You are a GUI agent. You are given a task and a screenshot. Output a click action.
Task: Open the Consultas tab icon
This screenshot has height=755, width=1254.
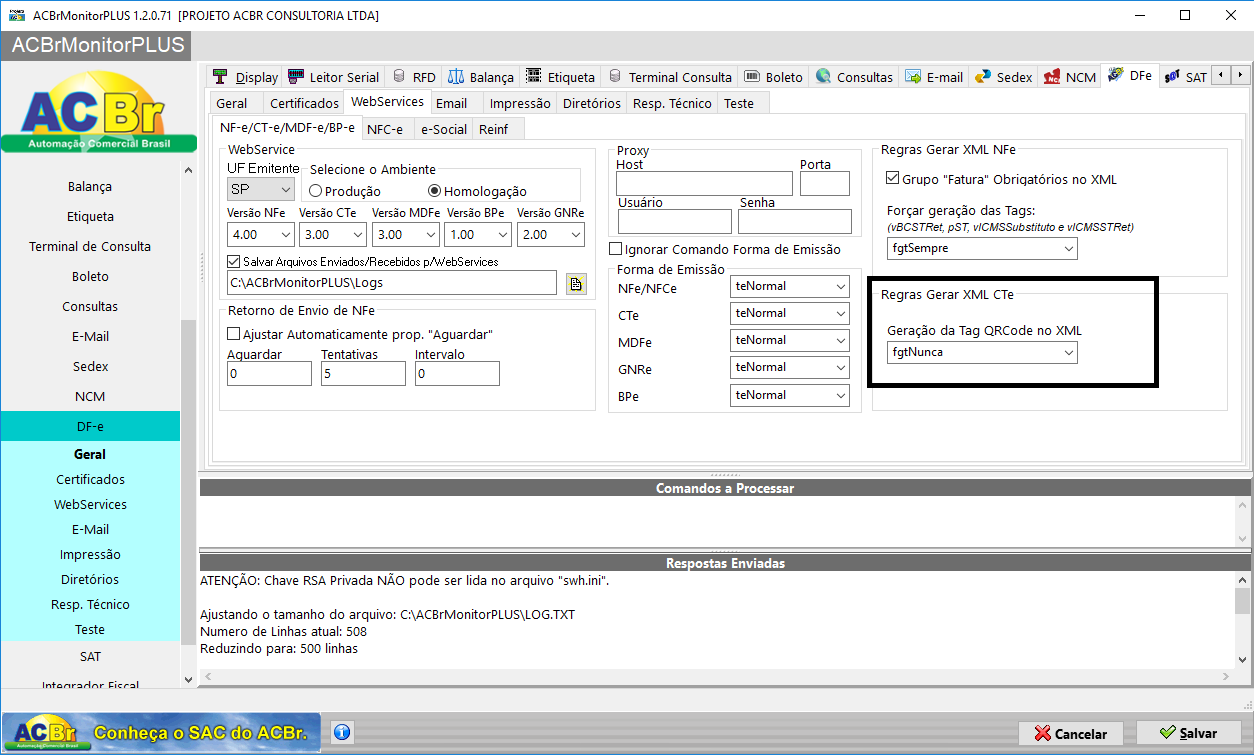[x=824, y=76]
